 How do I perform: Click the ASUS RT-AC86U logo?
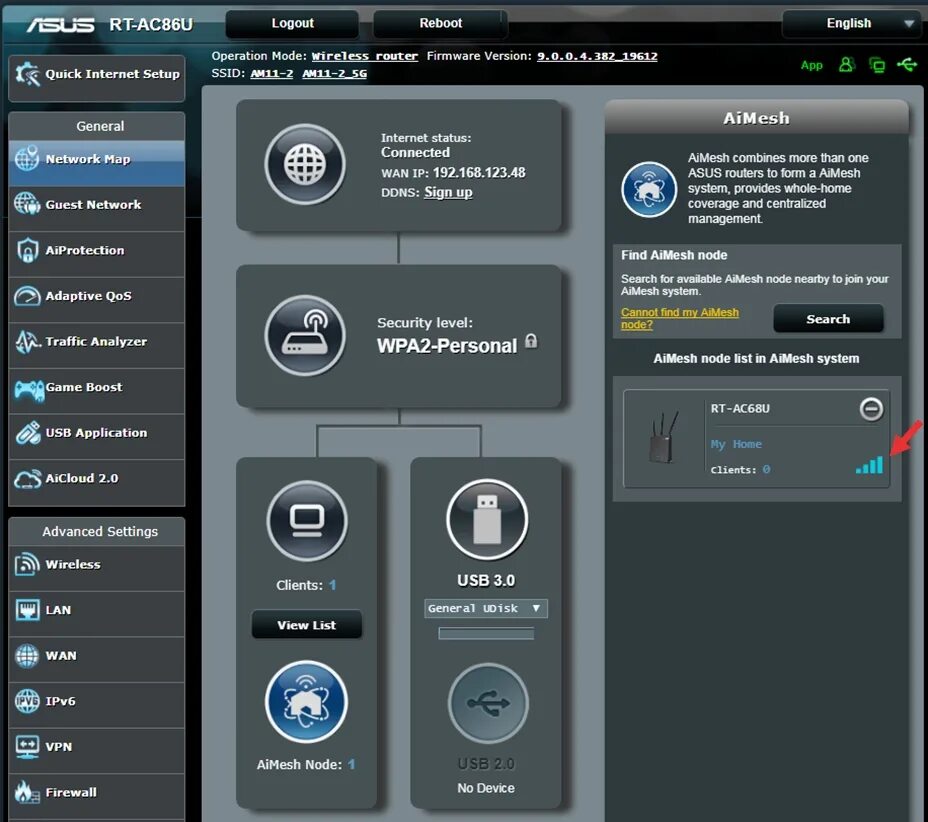[x=110, y=24]
